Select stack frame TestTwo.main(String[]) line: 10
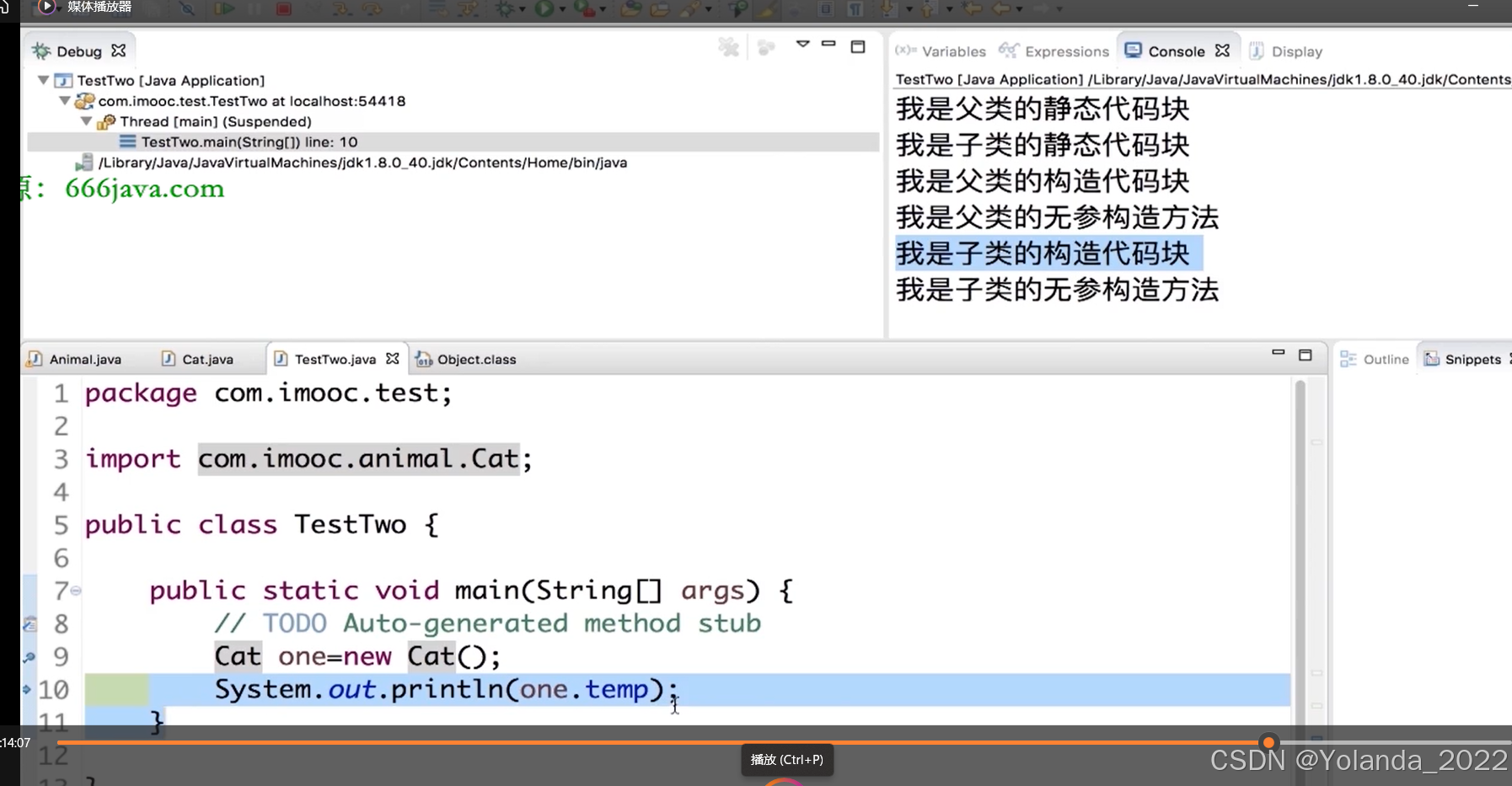1512x786 pixels. [x=249, y=142]
